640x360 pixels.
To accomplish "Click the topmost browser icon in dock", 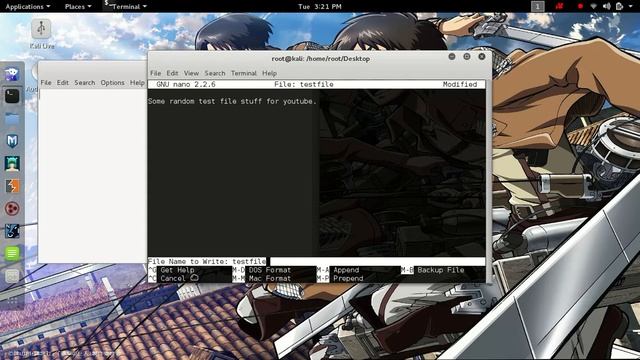I will 12,74.
